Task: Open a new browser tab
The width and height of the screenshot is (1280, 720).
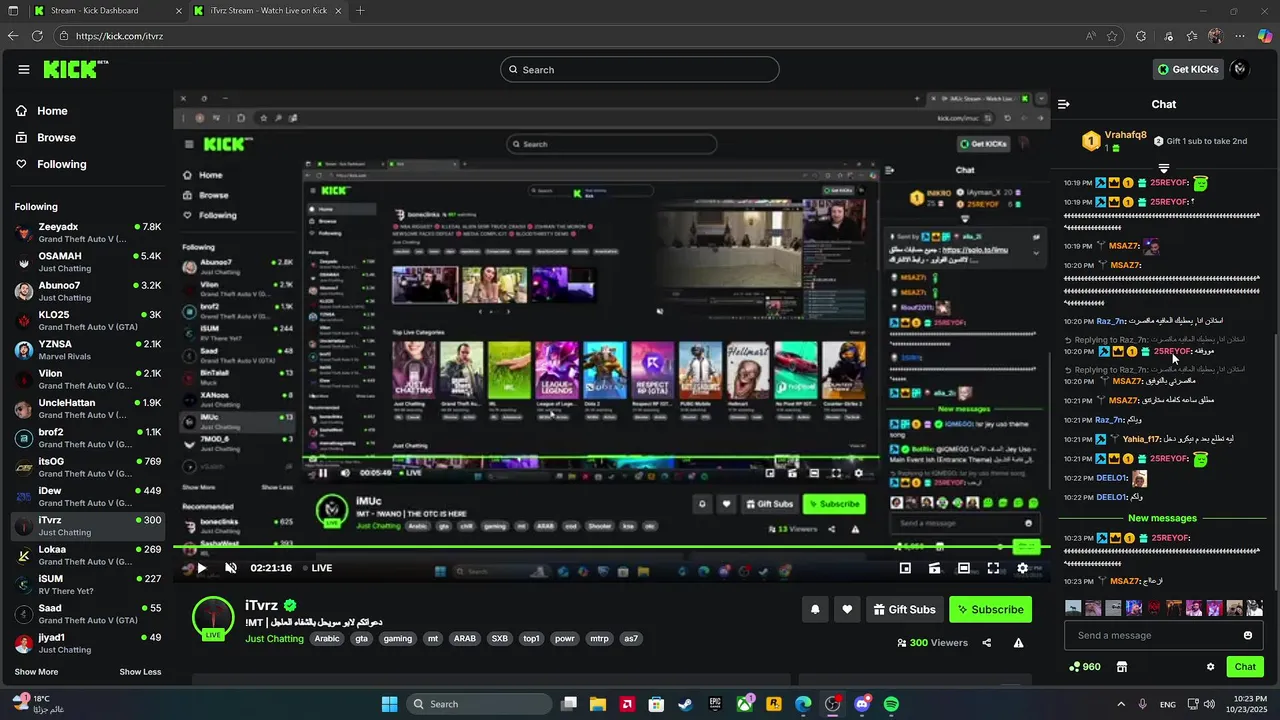Action: pos(360,11)
